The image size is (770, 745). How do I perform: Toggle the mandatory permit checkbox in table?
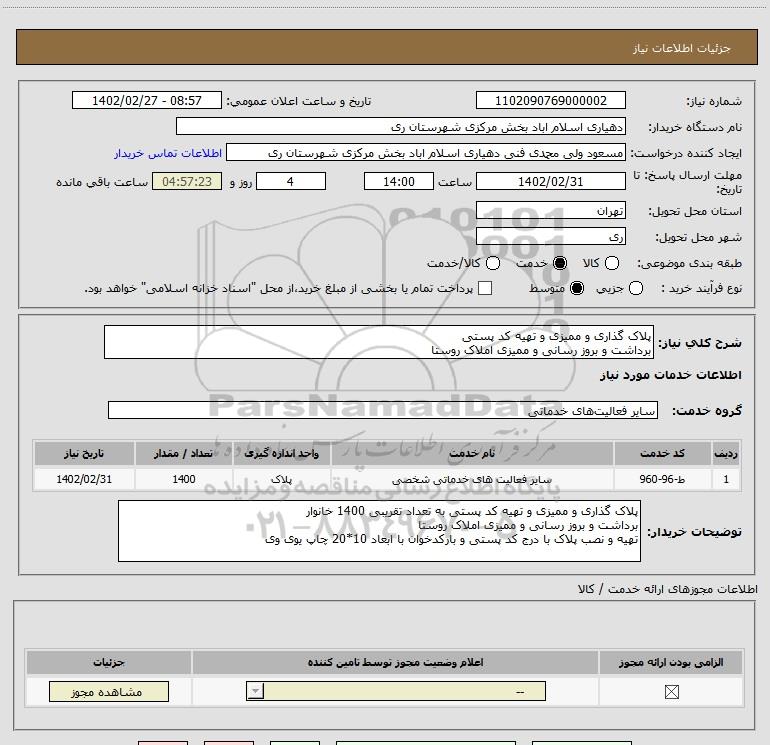tap(671, 692)
